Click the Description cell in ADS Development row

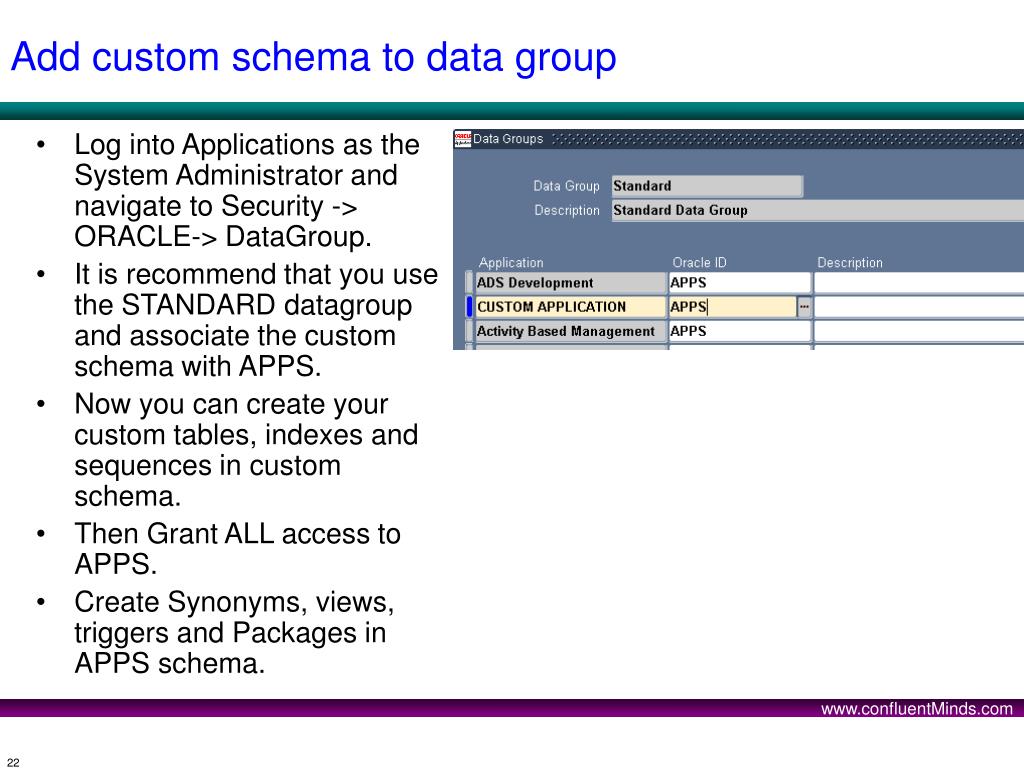(x=919, y=283)
